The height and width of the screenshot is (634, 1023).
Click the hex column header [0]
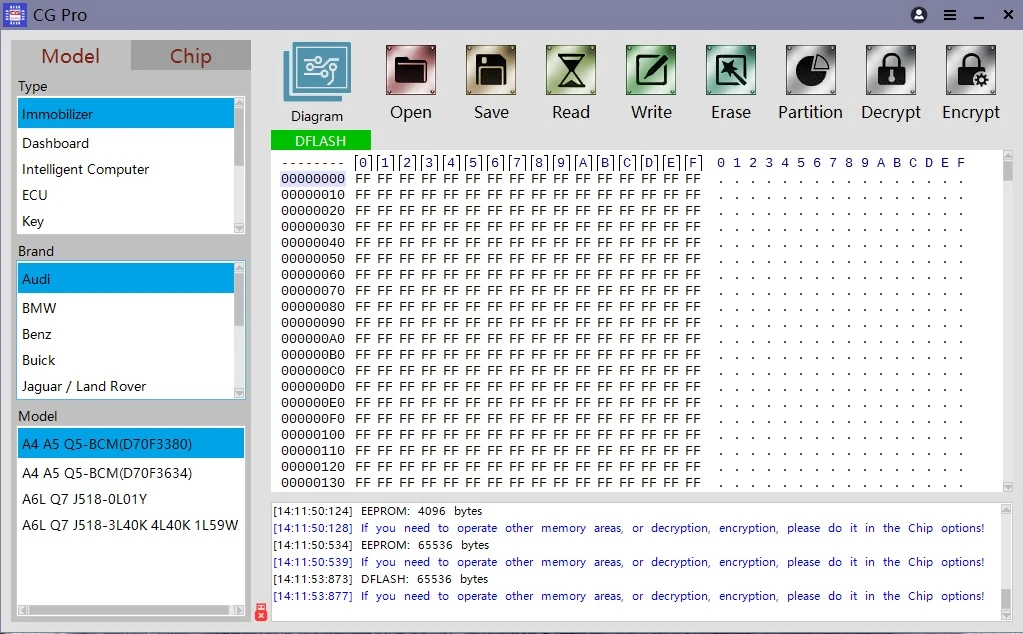[x=363, y=162]
